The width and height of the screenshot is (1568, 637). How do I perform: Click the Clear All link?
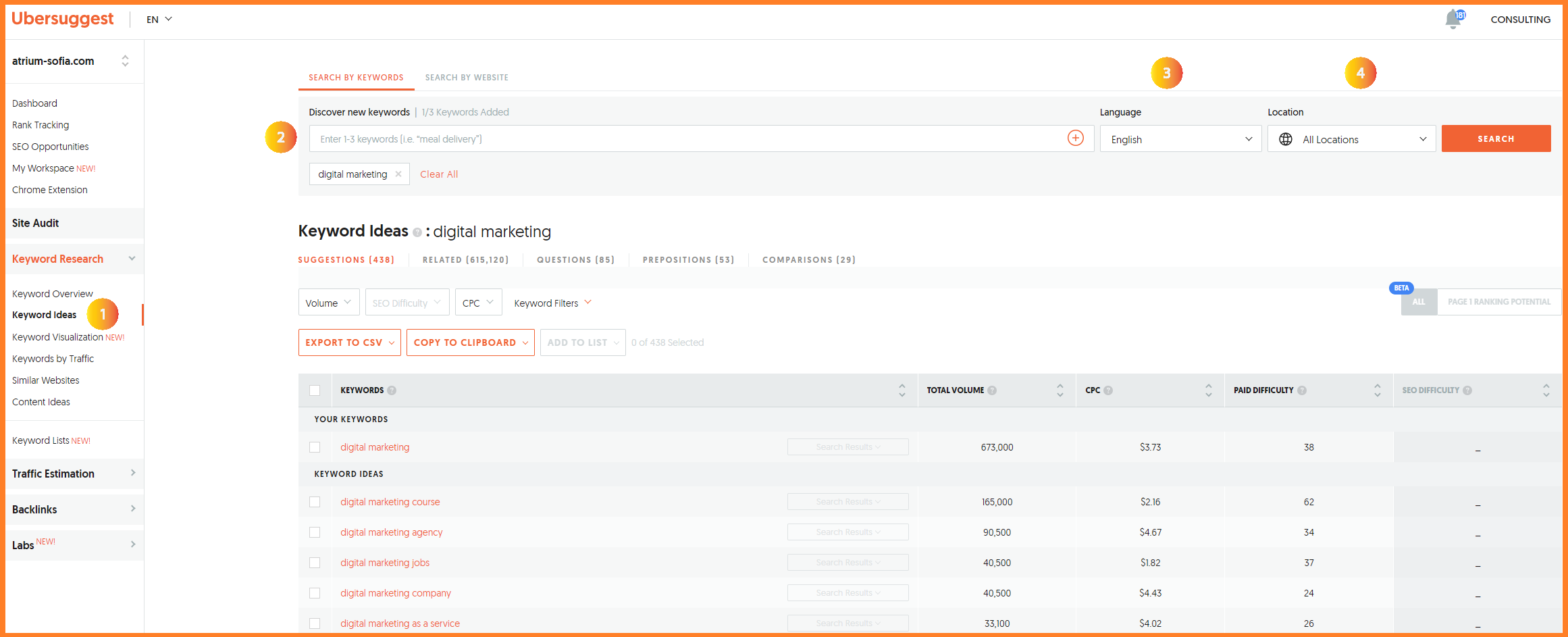pyautogui.click(x=439, y=174)
